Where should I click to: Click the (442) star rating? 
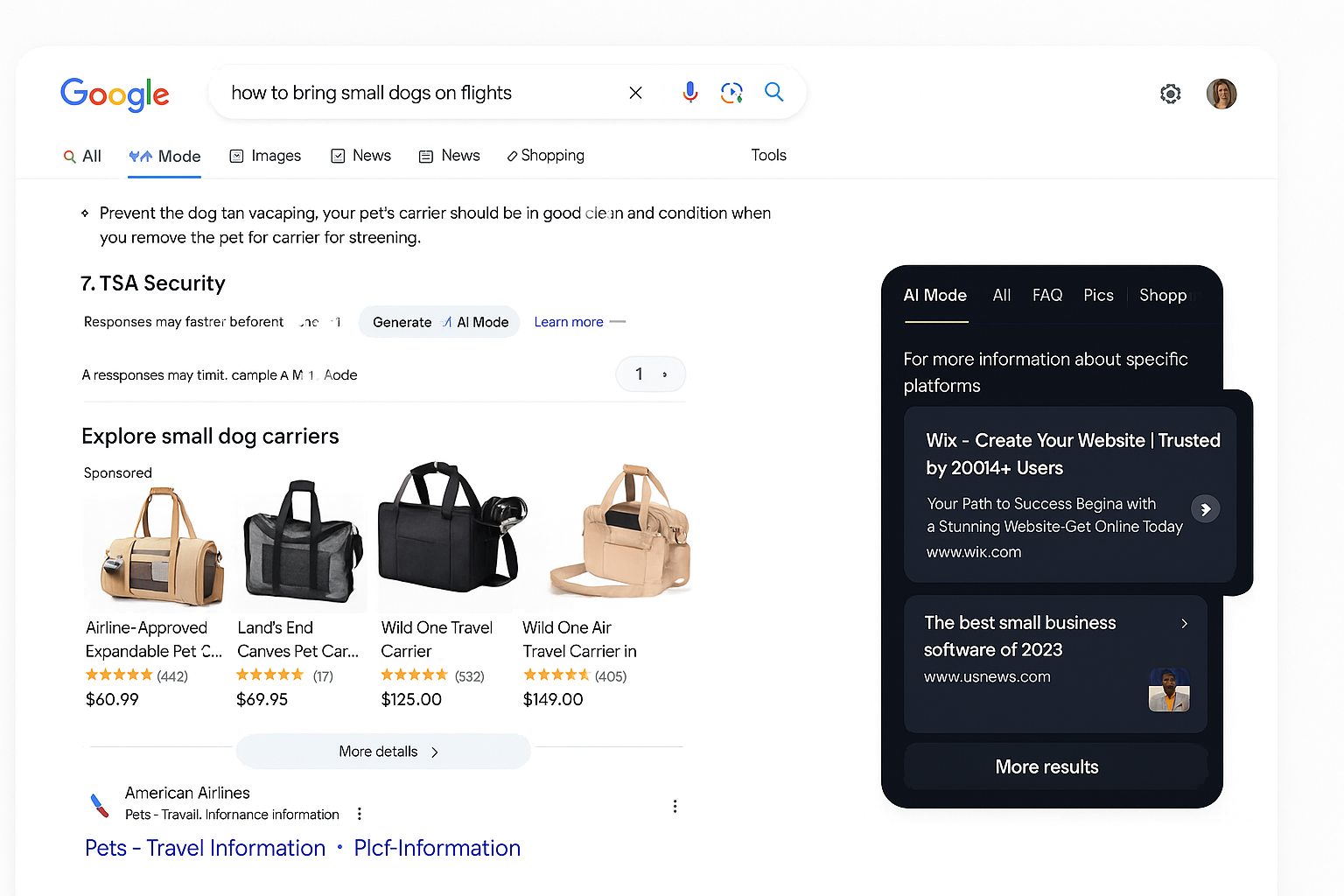[x=136, y=675]
